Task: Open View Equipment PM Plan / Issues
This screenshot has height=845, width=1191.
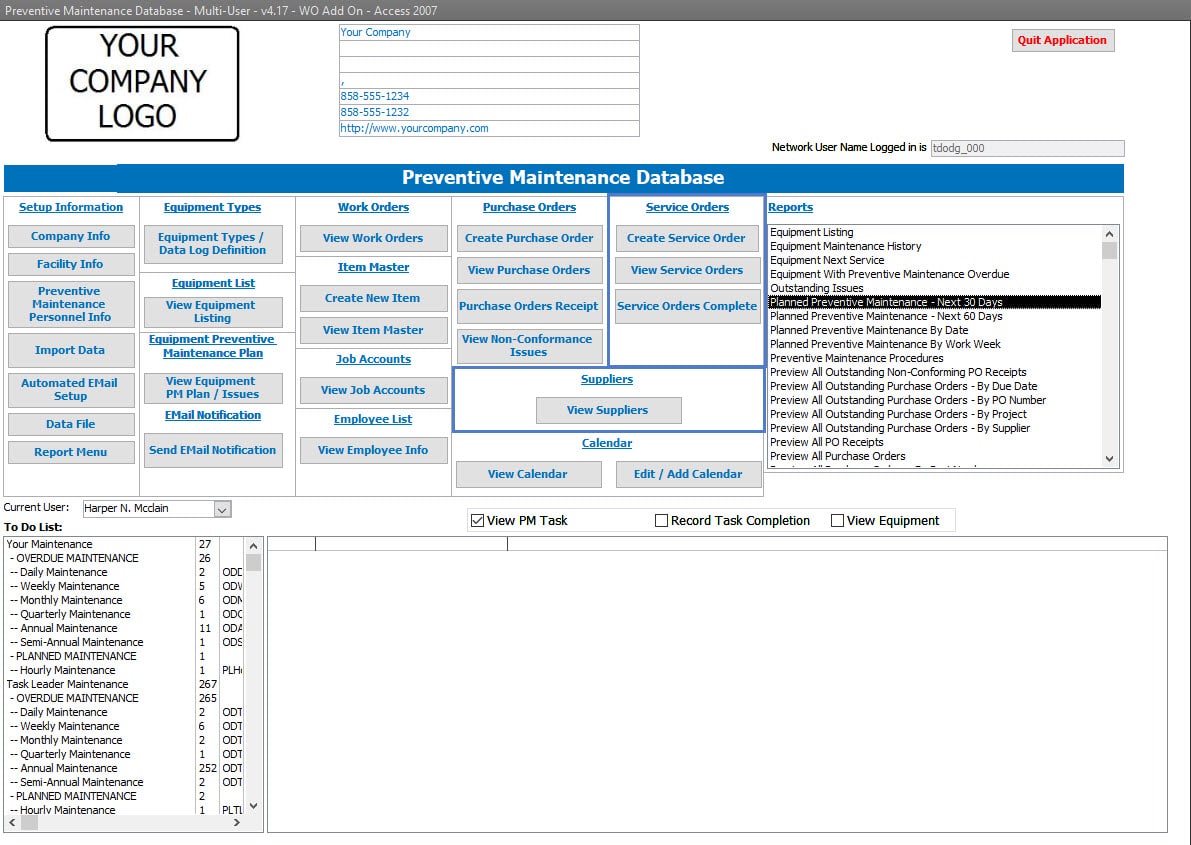Action: [x=213, y=388]
